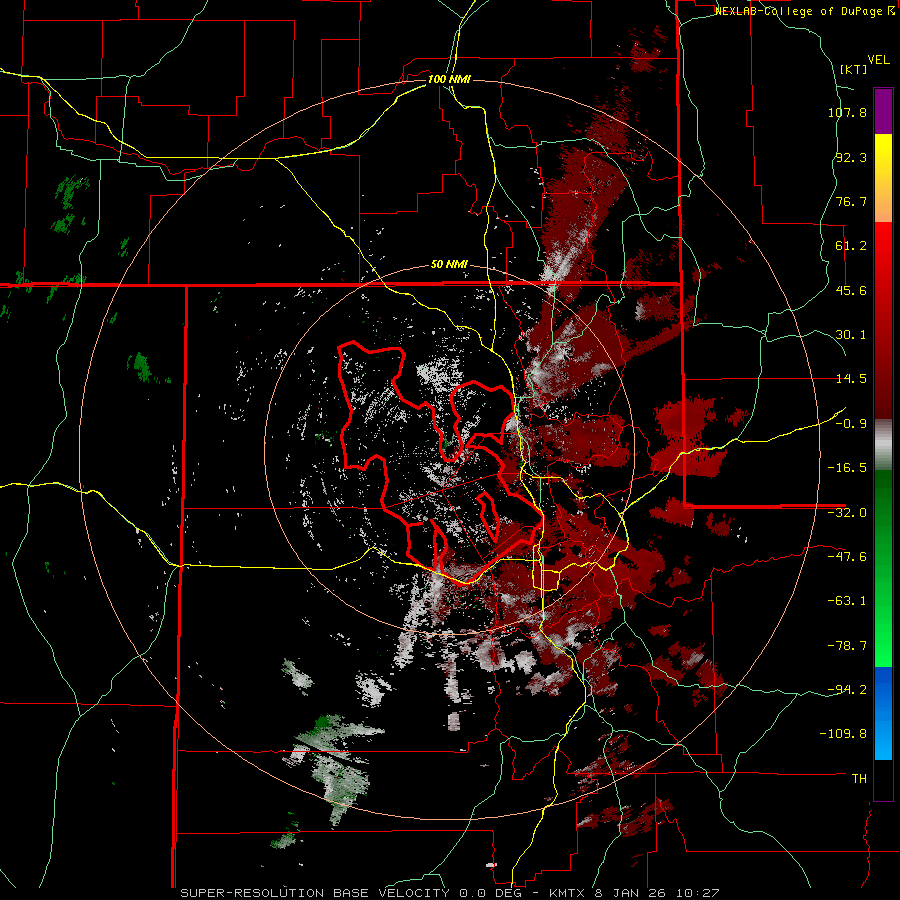
Task: Click the -63.1 velocity scale value
Action: [847, 601]
